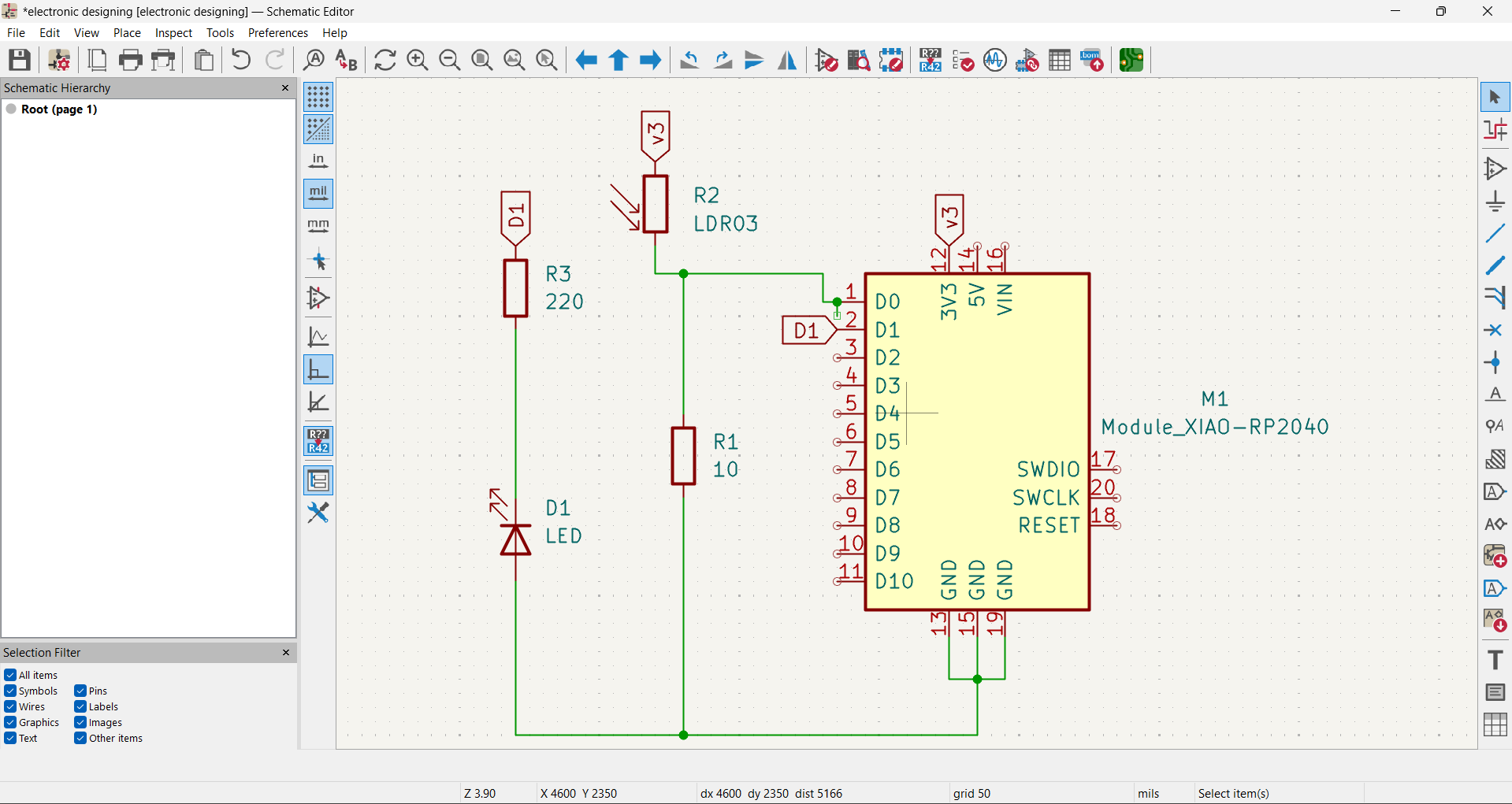This screenshot has height=804, width=1512.
Task: Select the Add junction tool
Action: tap(1495, 363)
